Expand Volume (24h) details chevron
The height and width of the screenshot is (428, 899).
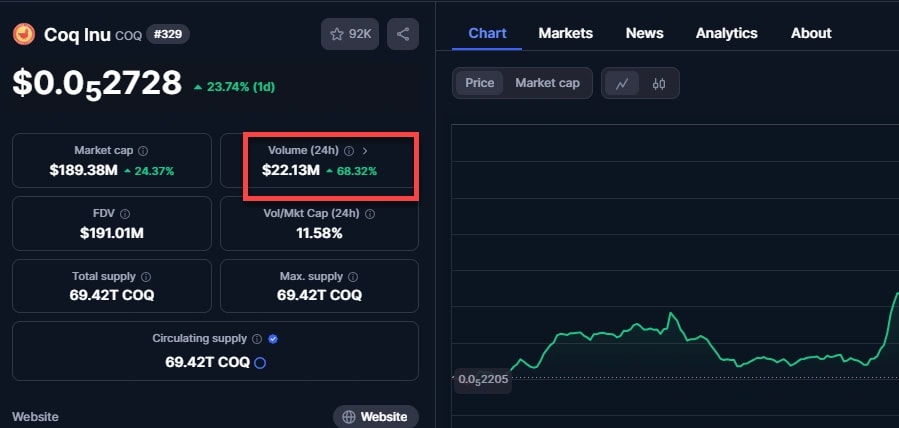(x=365, y=151)
